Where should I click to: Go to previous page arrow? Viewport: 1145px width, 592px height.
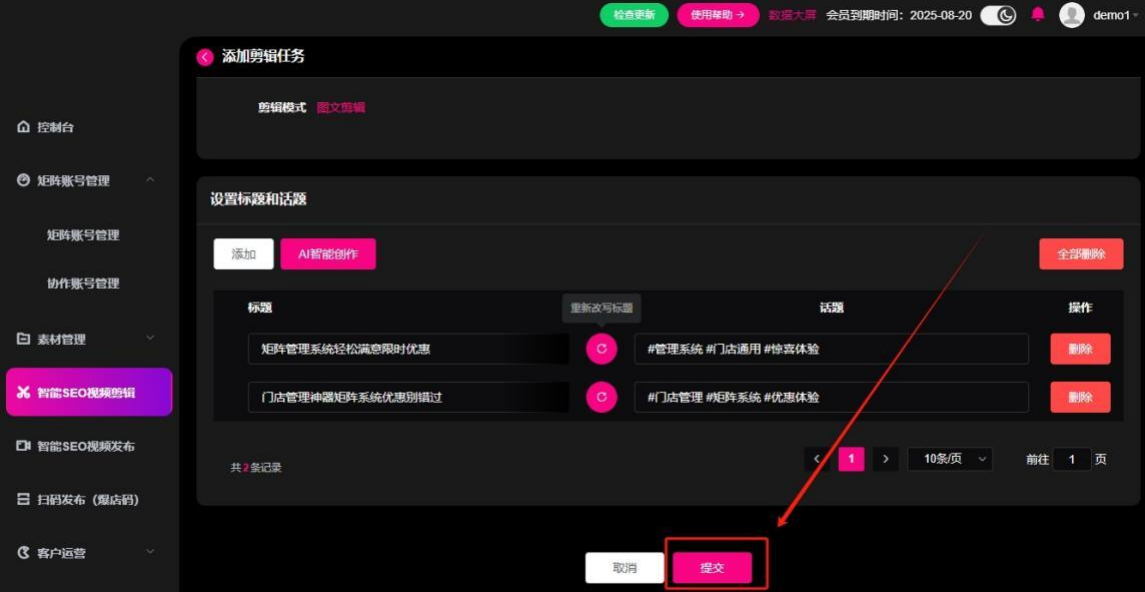point(817,459)
